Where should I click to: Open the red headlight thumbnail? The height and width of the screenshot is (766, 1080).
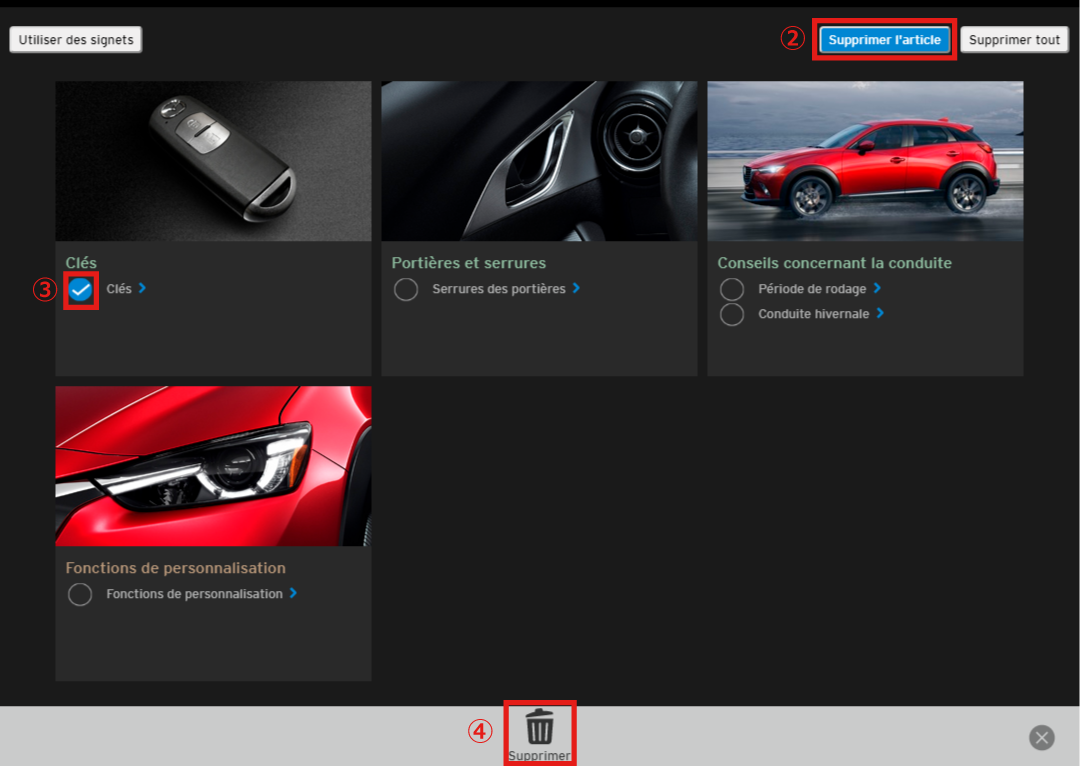pyautogui.click(x=213, y=466)
